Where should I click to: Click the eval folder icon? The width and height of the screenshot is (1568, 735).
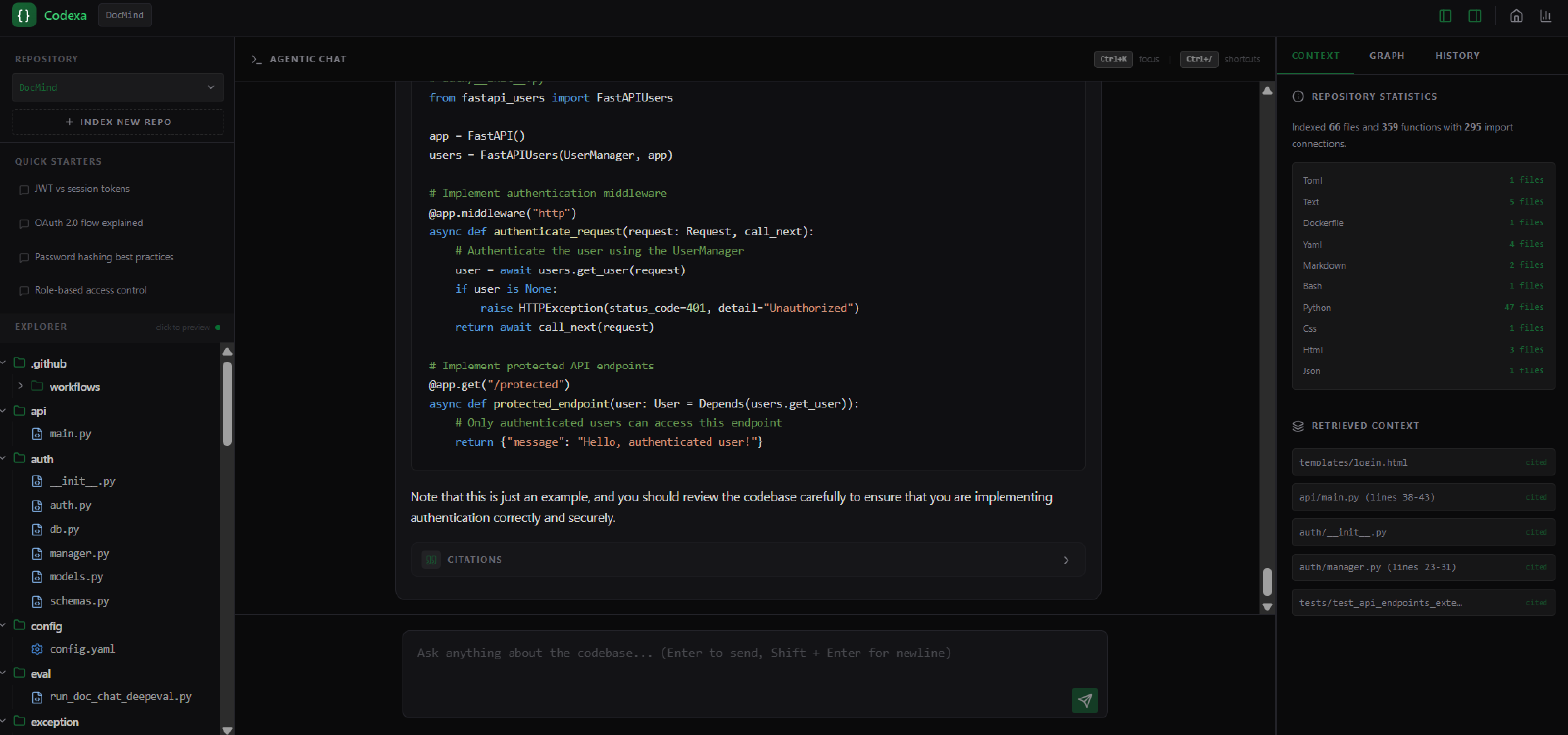[x=19, y=673]
